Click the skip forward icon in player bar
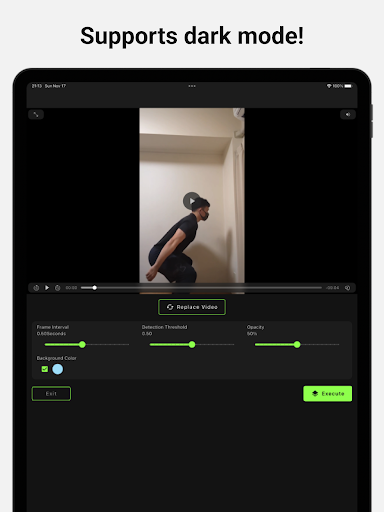This screenshot has height=512, width=384. pos(58,288)
